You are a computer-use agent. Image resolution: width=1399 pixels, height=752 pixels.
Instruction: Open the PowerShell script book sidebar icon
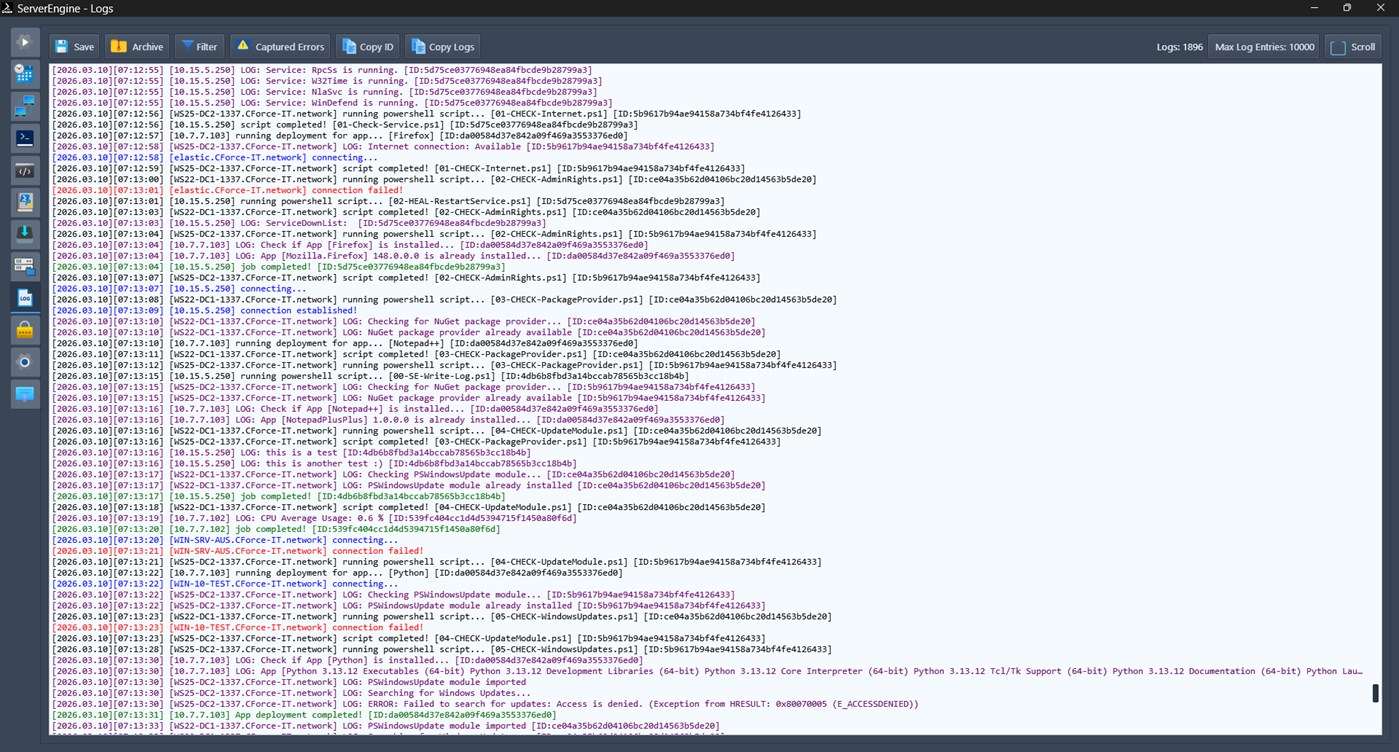25,202
